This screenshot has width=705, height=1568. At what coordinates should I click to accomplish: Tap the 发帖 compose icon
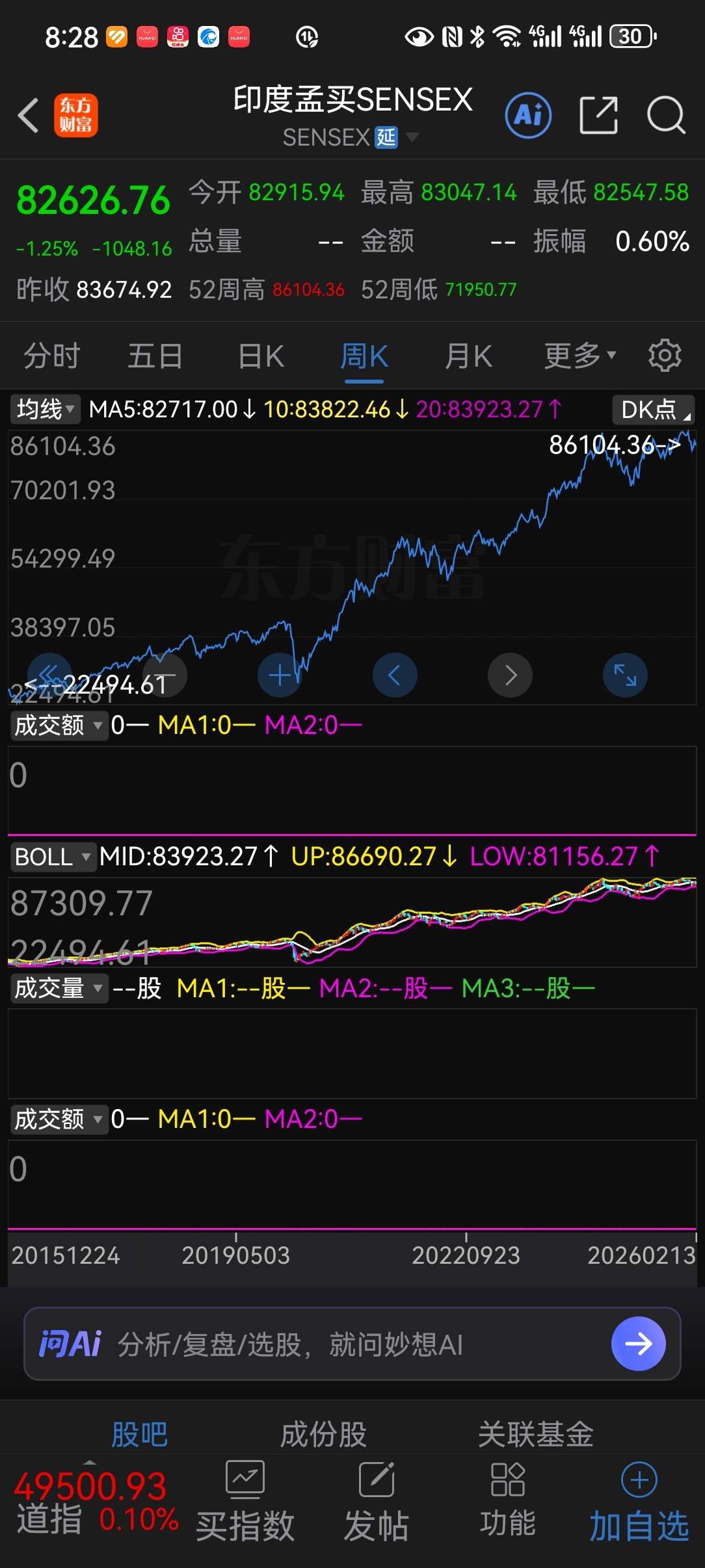pyautogui.click(x=377, y=1479)
